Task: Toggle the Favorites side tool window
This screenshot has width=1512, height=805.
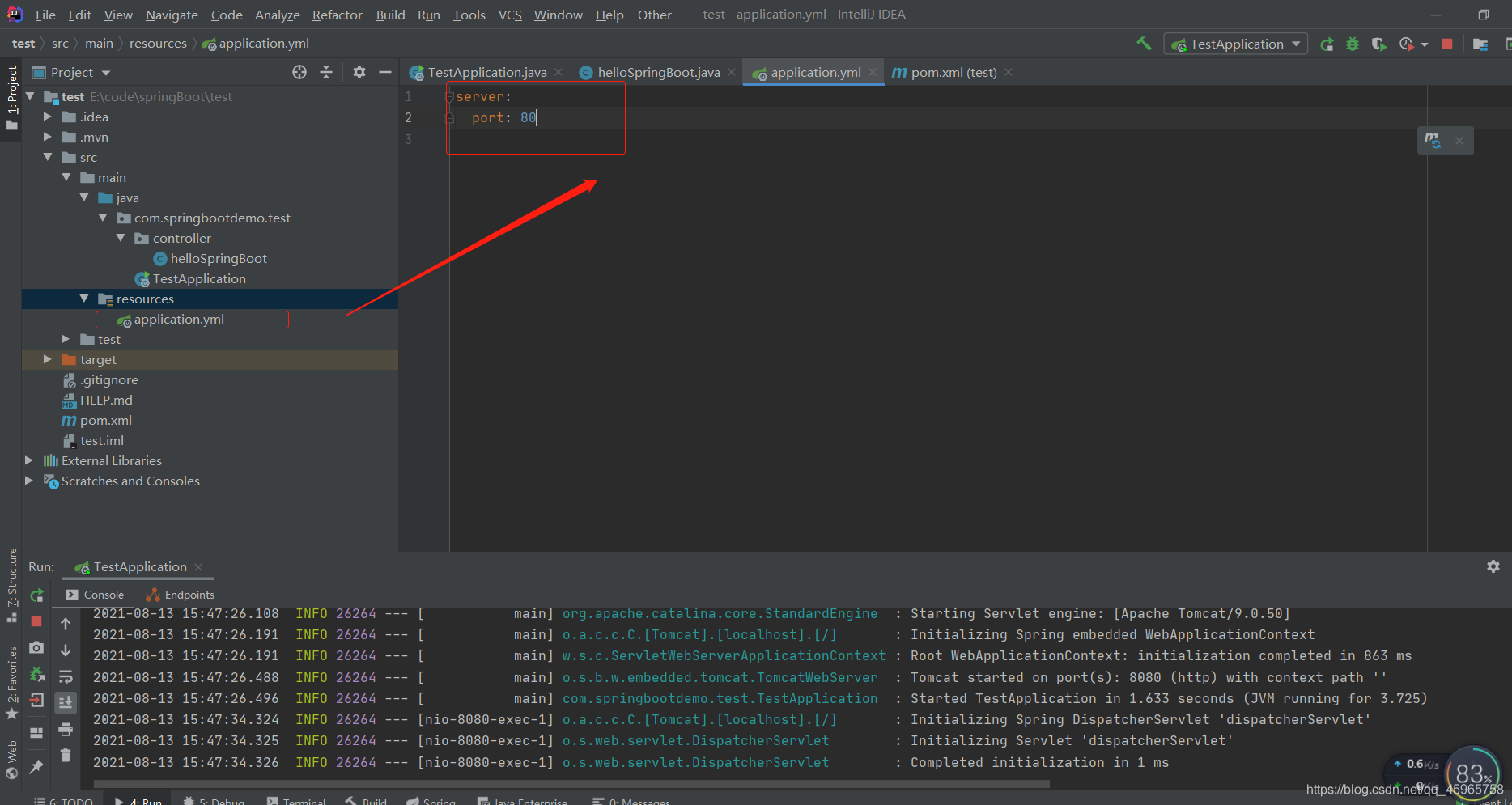Action: [x=11, y=684]
